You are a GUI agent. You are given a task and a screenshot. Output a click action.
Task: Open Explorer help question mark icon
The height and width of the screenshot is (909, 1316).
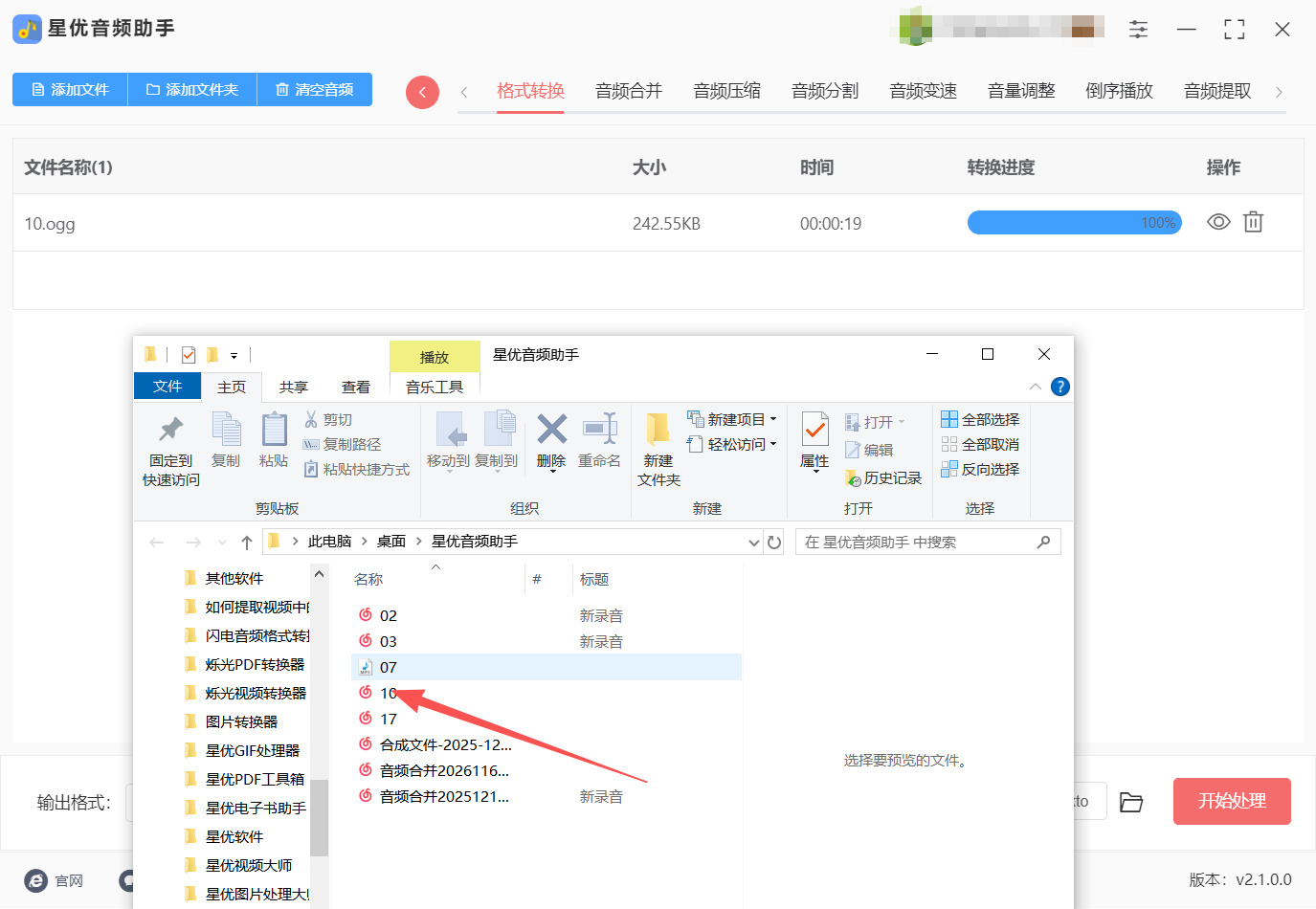pos(1059,387)
